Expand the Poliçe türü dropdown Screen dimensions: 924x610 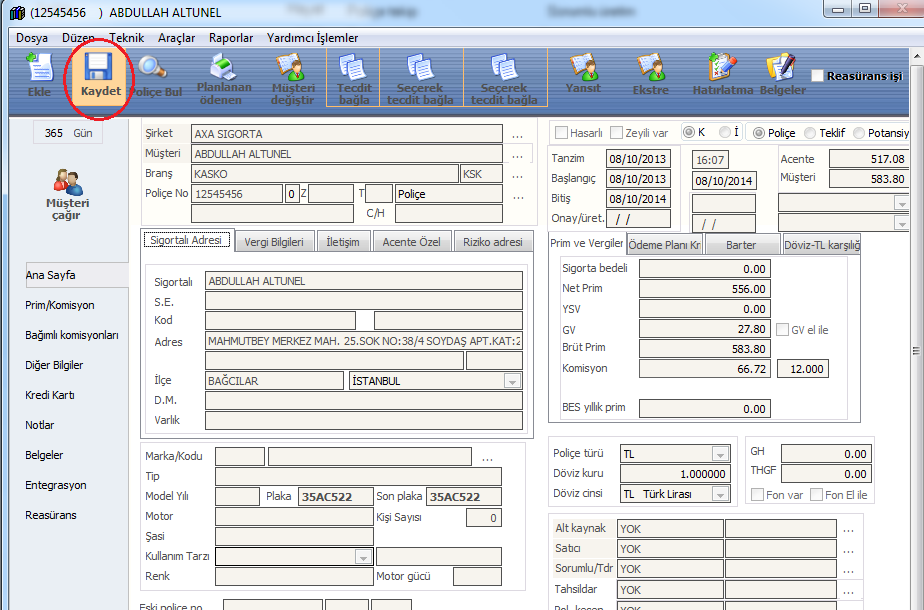click(x=719, y=454)
